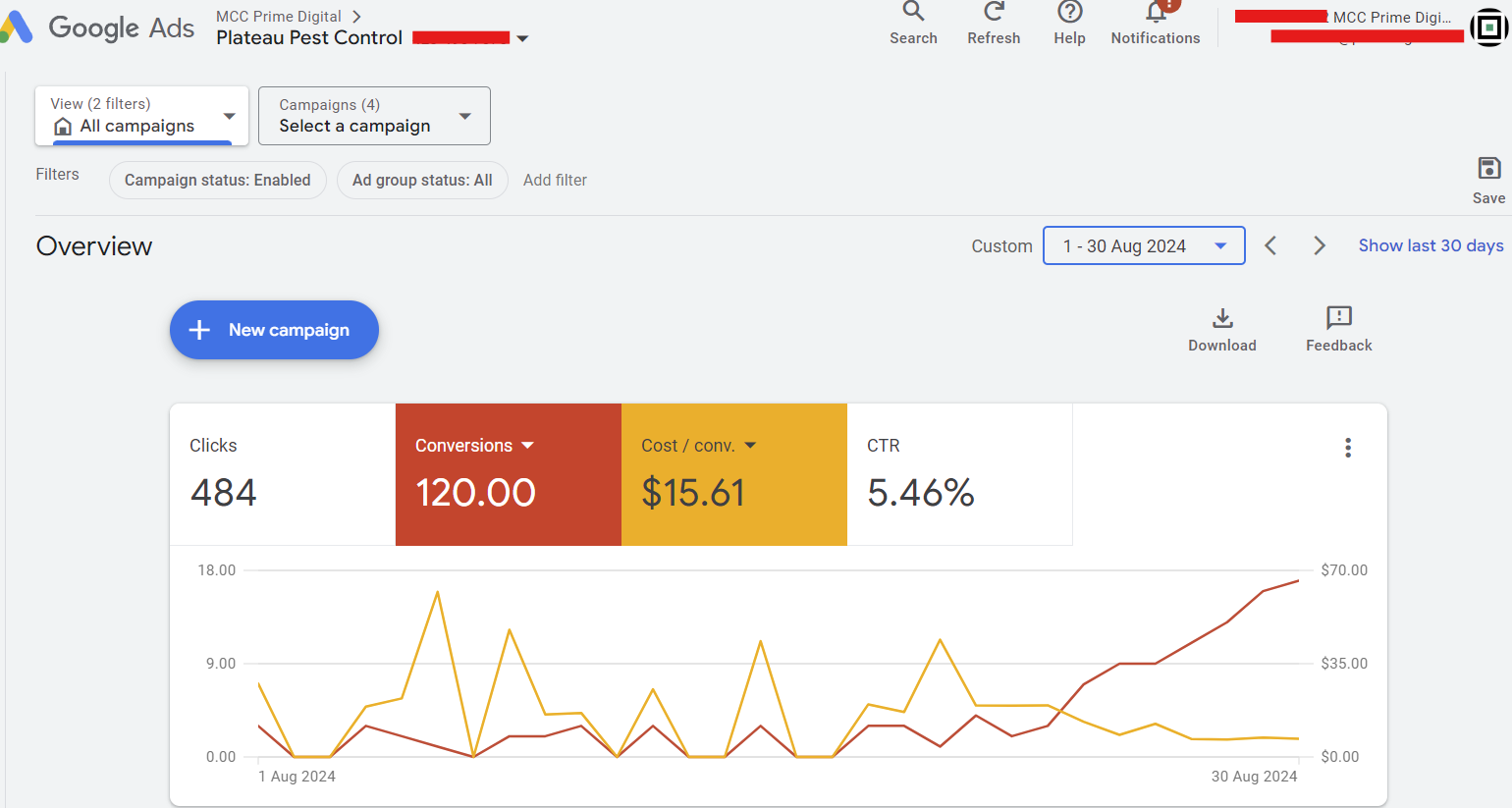Open the 1 - 30 Aug 2024 date picker
Screen dimensions: 1512x808
point(1144,245)
